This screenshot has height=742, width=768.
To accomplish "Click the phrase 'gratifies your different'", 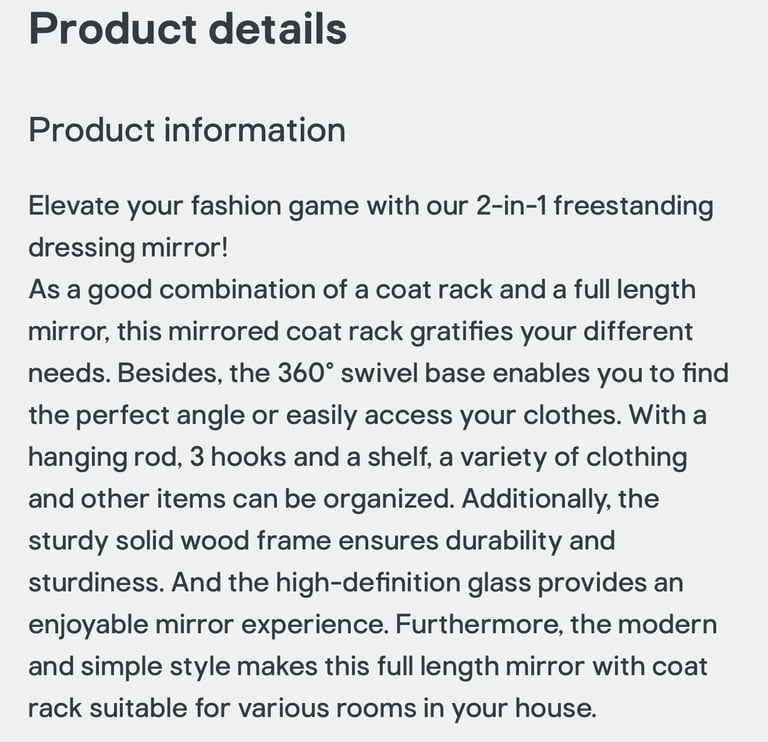I will [551, 331].
